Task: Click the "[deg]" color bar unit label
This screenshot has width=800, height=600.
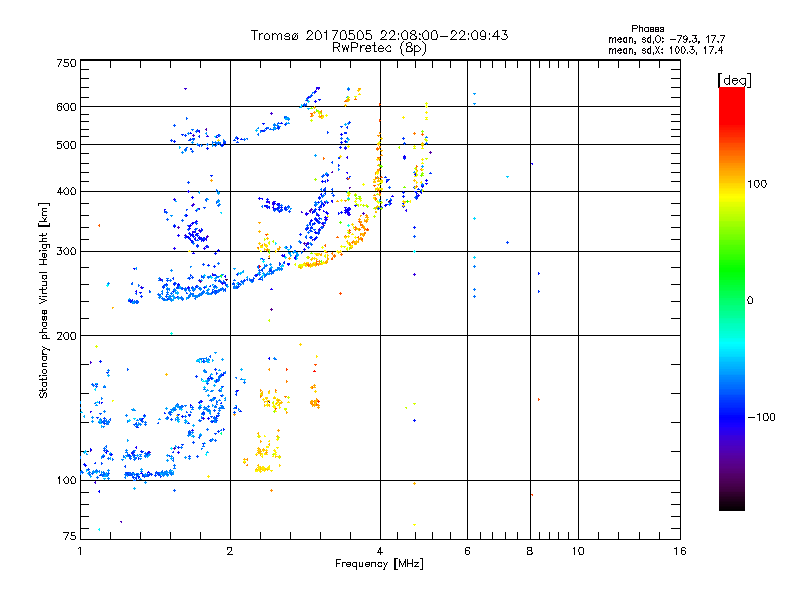Action: (x=734, y=80)
